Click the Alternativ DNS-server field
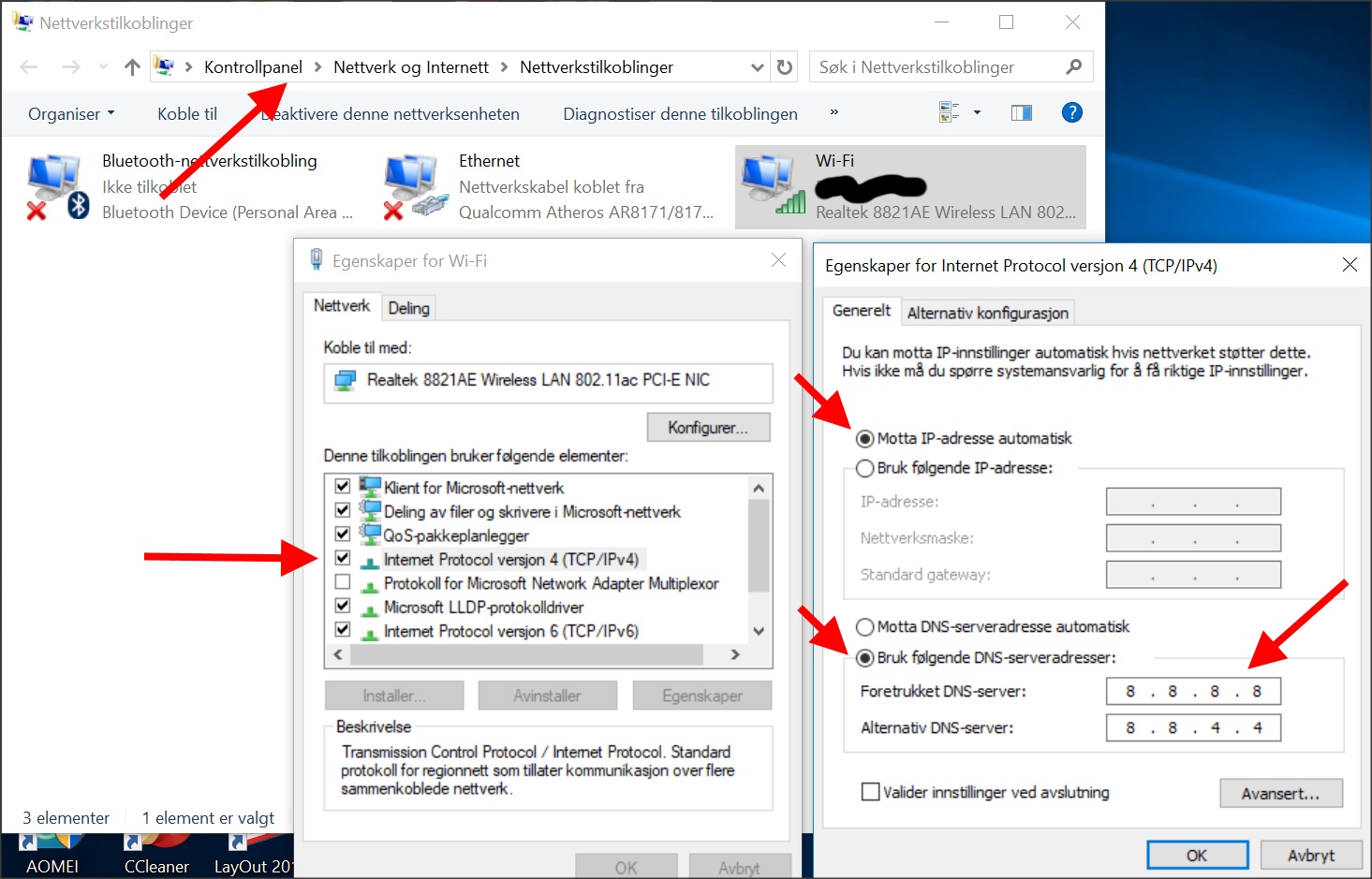This screenshot has width=1372, height=879. coord(1193,727)
